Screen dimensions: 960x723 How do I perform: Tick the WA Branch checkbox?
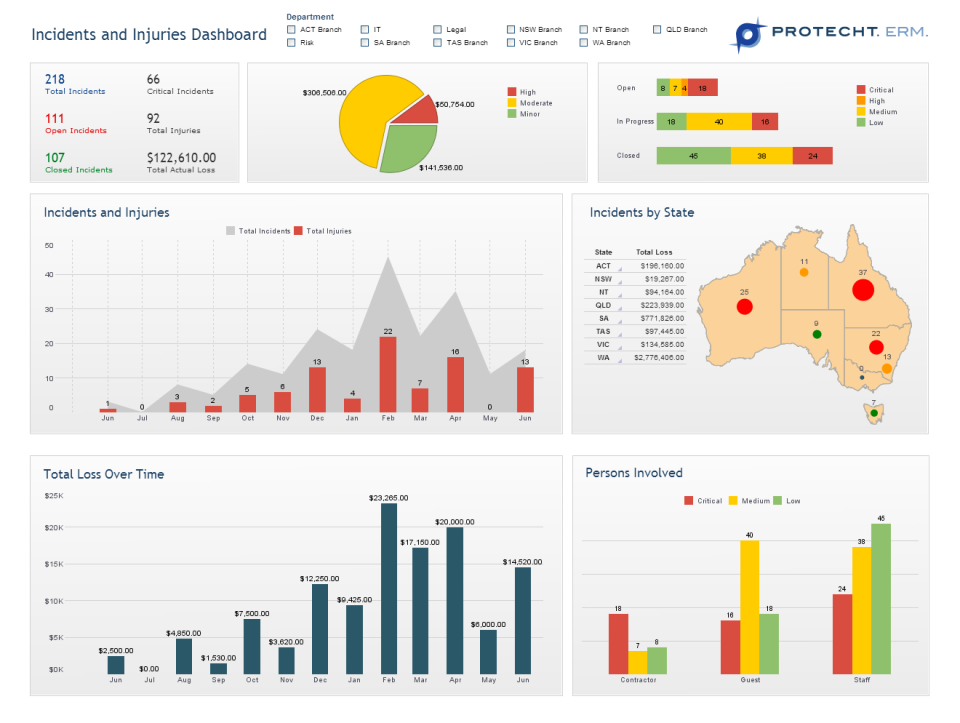click(x=583, y=43)
